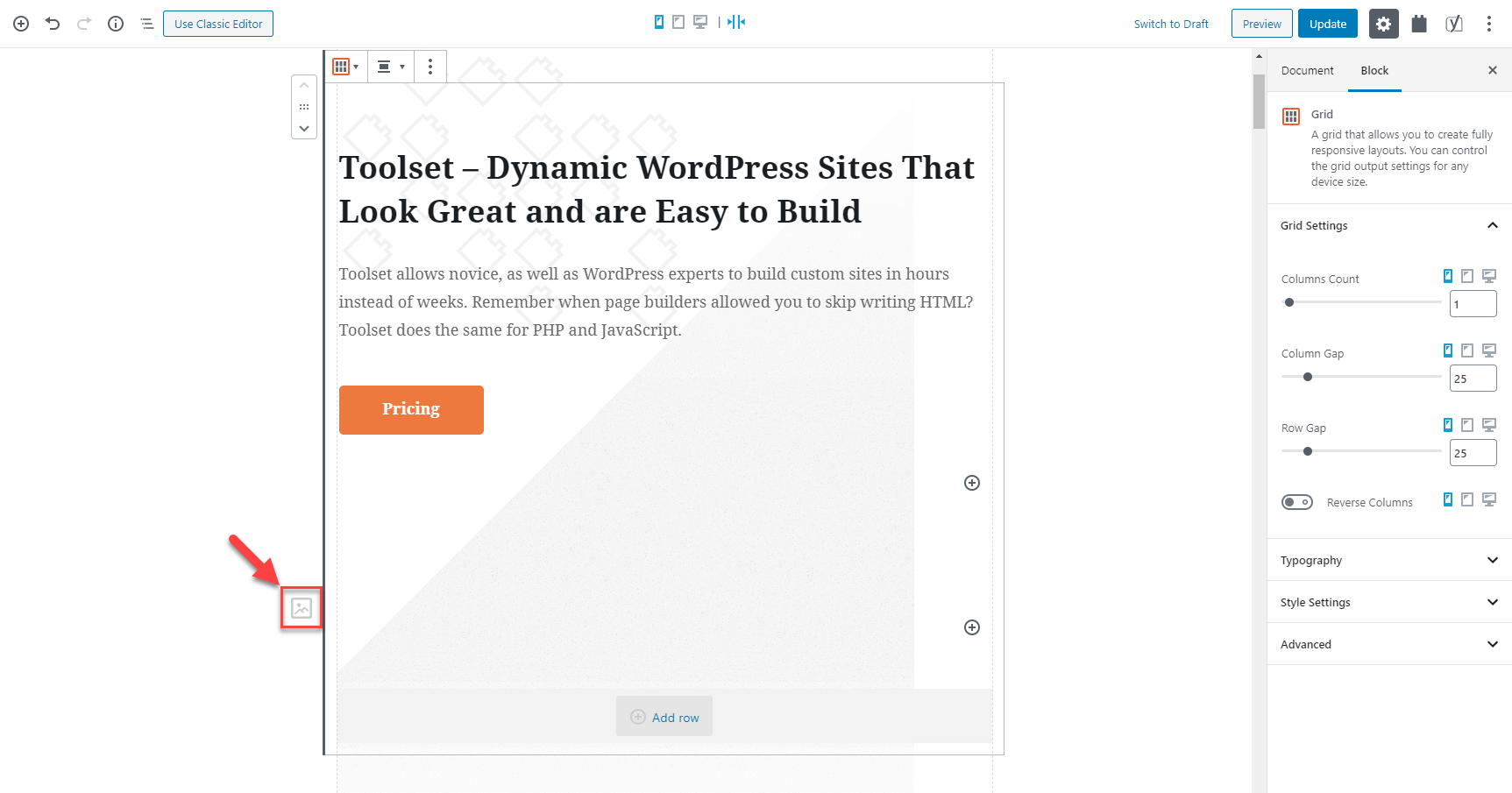Open the editor settings gear
The height and width of the screenshot is (793, 1512).
click(1383, 24)
